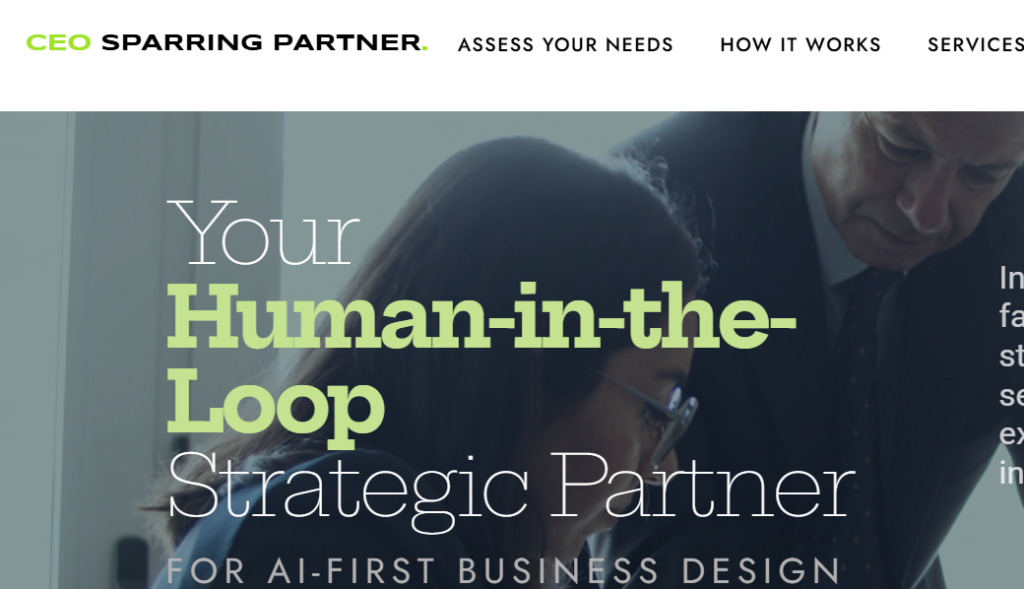1024x589 pixels.
Task: Click the "Strategic Partner" heading text
Action: pyautogui.click(x=511, y=488)
